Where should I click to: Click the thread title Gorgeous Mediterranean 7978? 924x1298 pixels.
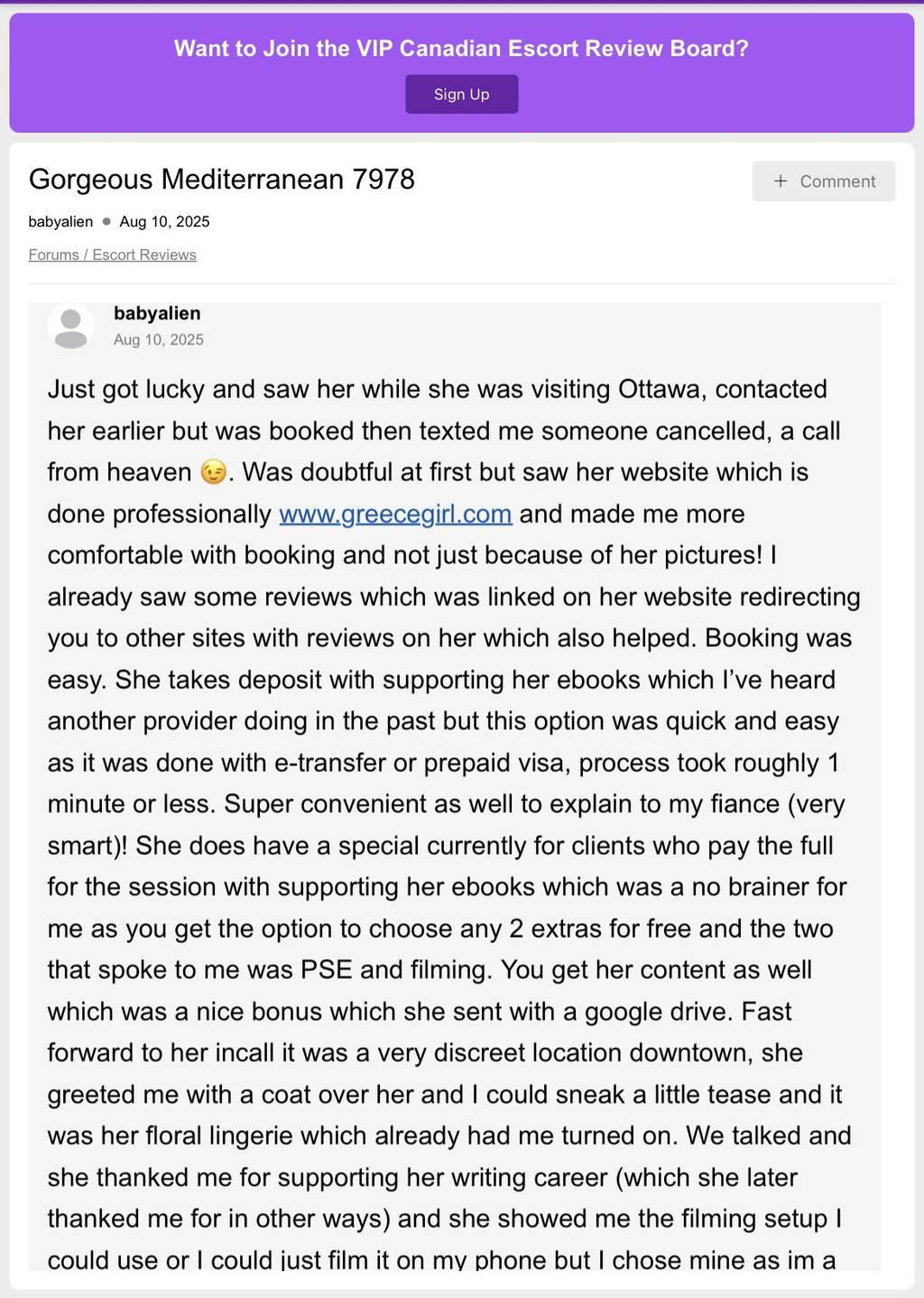pyautogui.click(x=222, y=179)
